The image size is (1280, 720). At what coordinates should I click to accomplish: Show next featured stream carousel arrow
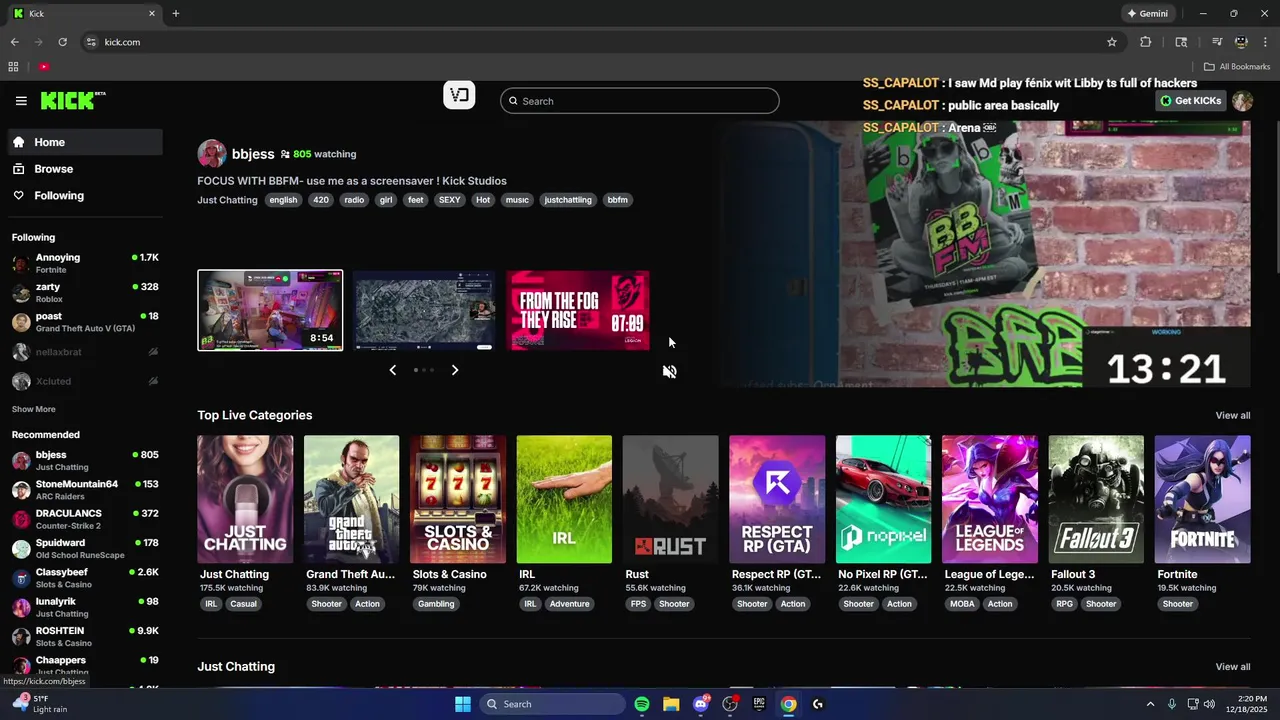click(455, 370)
